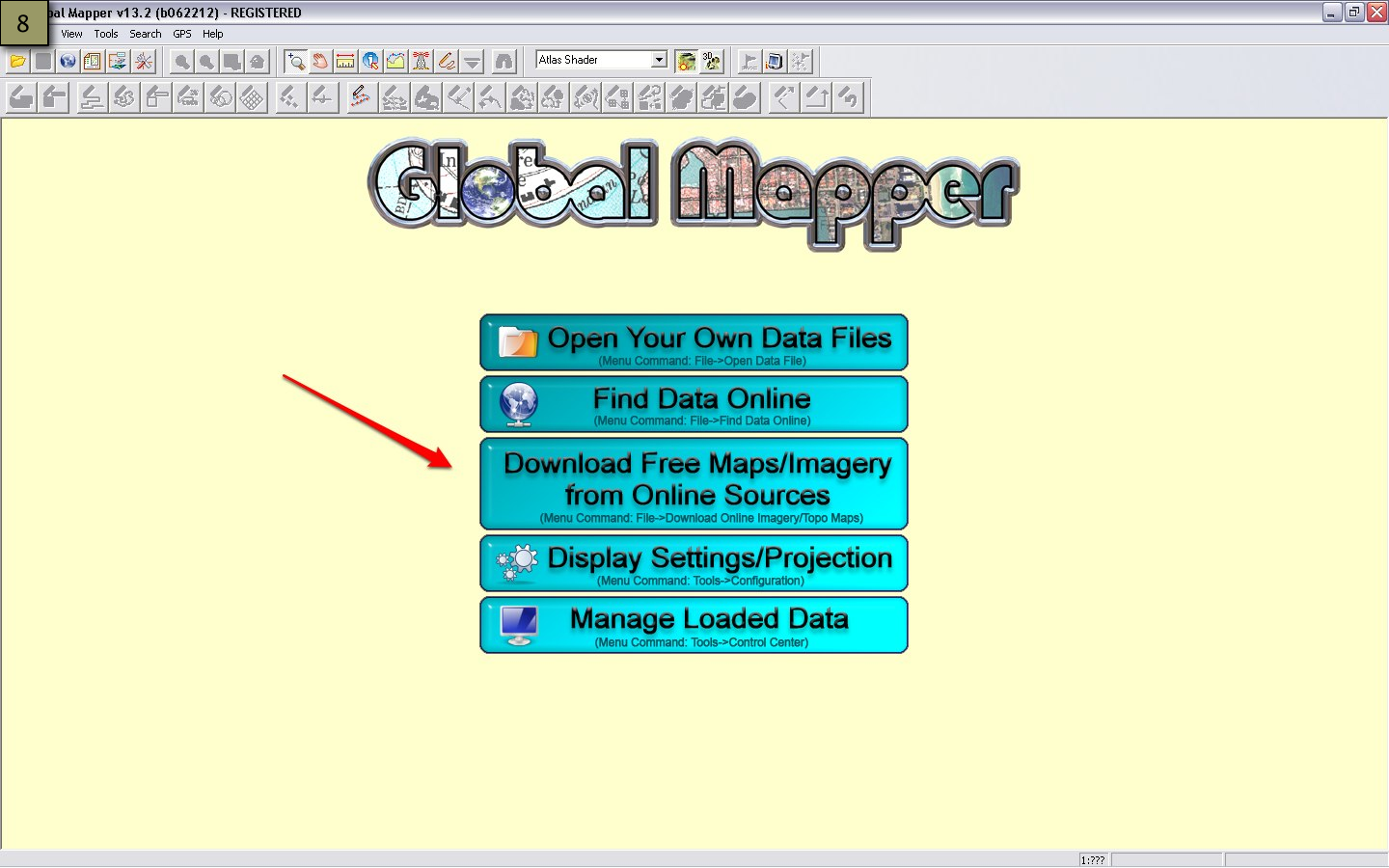This screenshot has height=868, width=1389.
Task: Click the full-view home toolbar icon
Action: [257, 62]
